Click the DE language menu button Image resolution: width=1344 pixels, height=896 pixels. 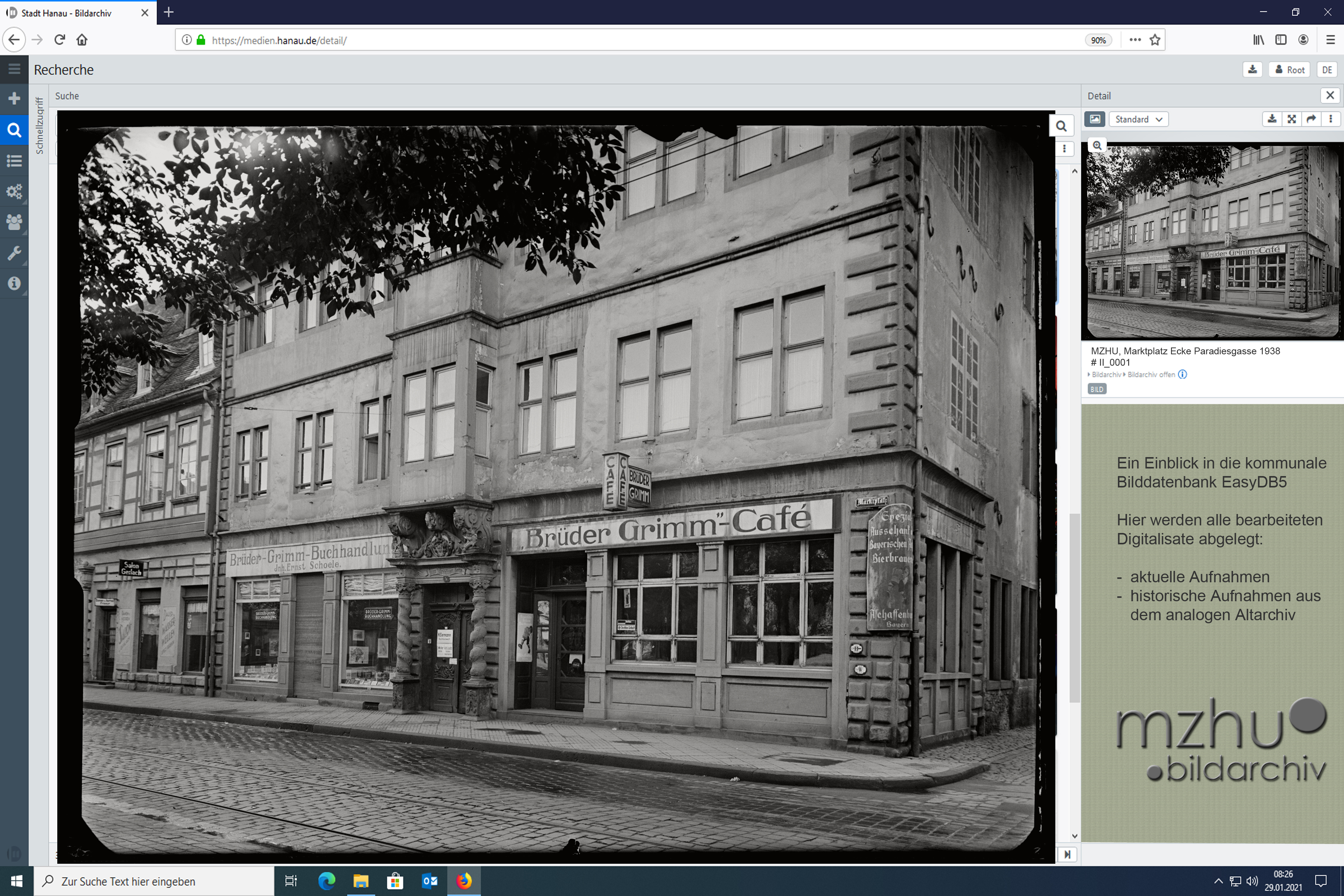[1327, 70]
